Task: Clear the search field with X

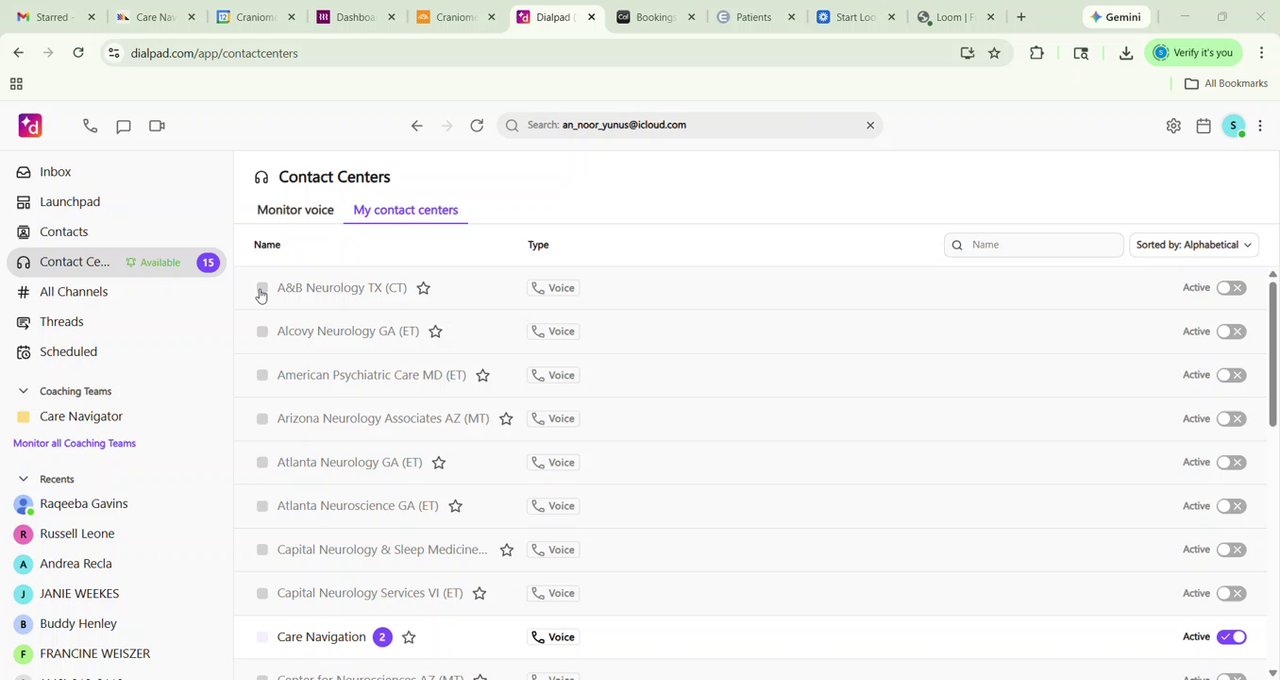Action: 870,125
